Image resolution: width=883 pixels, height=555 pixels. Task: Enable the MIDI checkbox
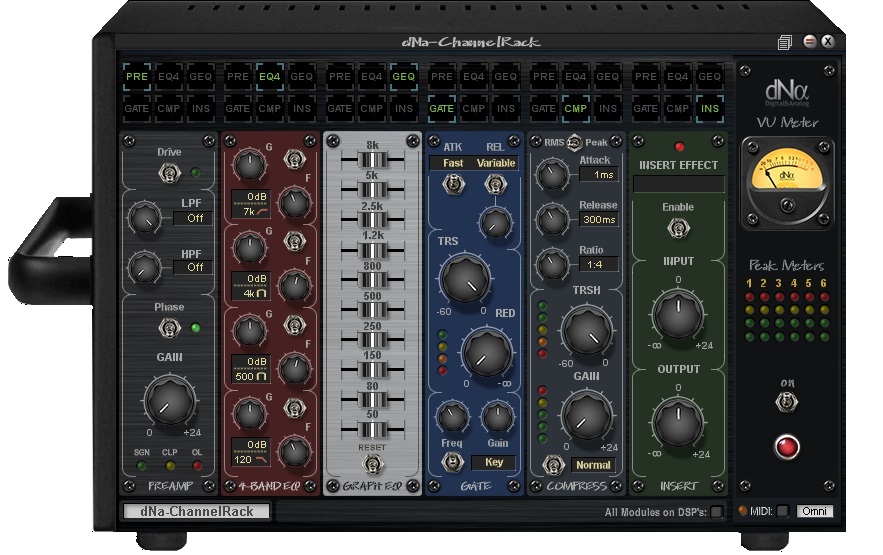tap(782, 511)
